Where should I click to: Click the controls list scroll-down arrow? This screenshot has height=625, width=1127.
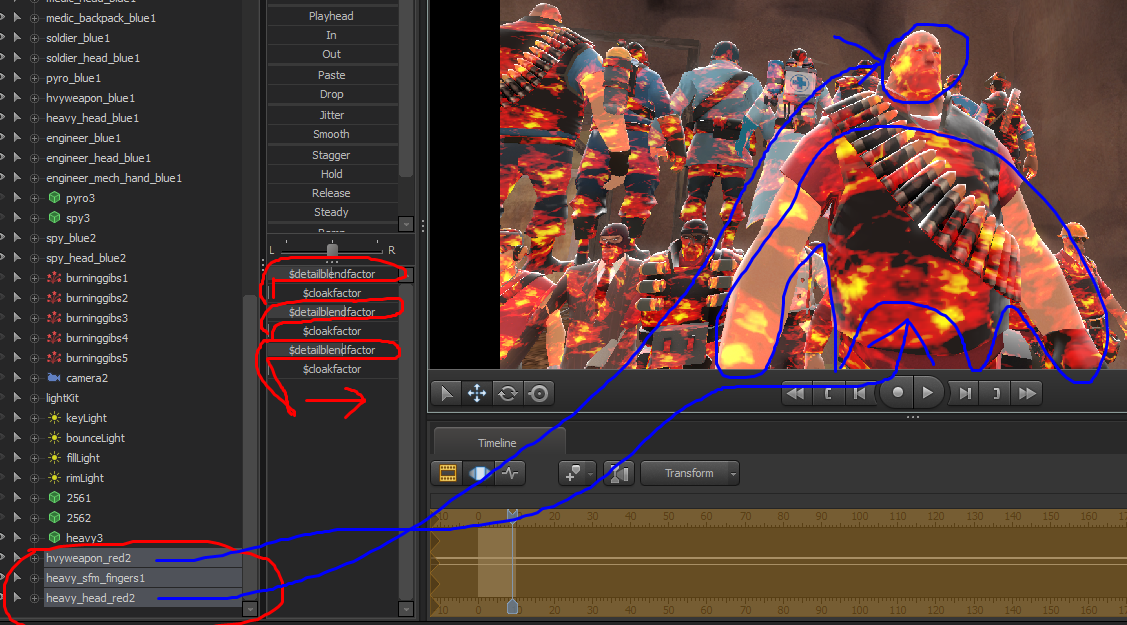coord(406,609)
